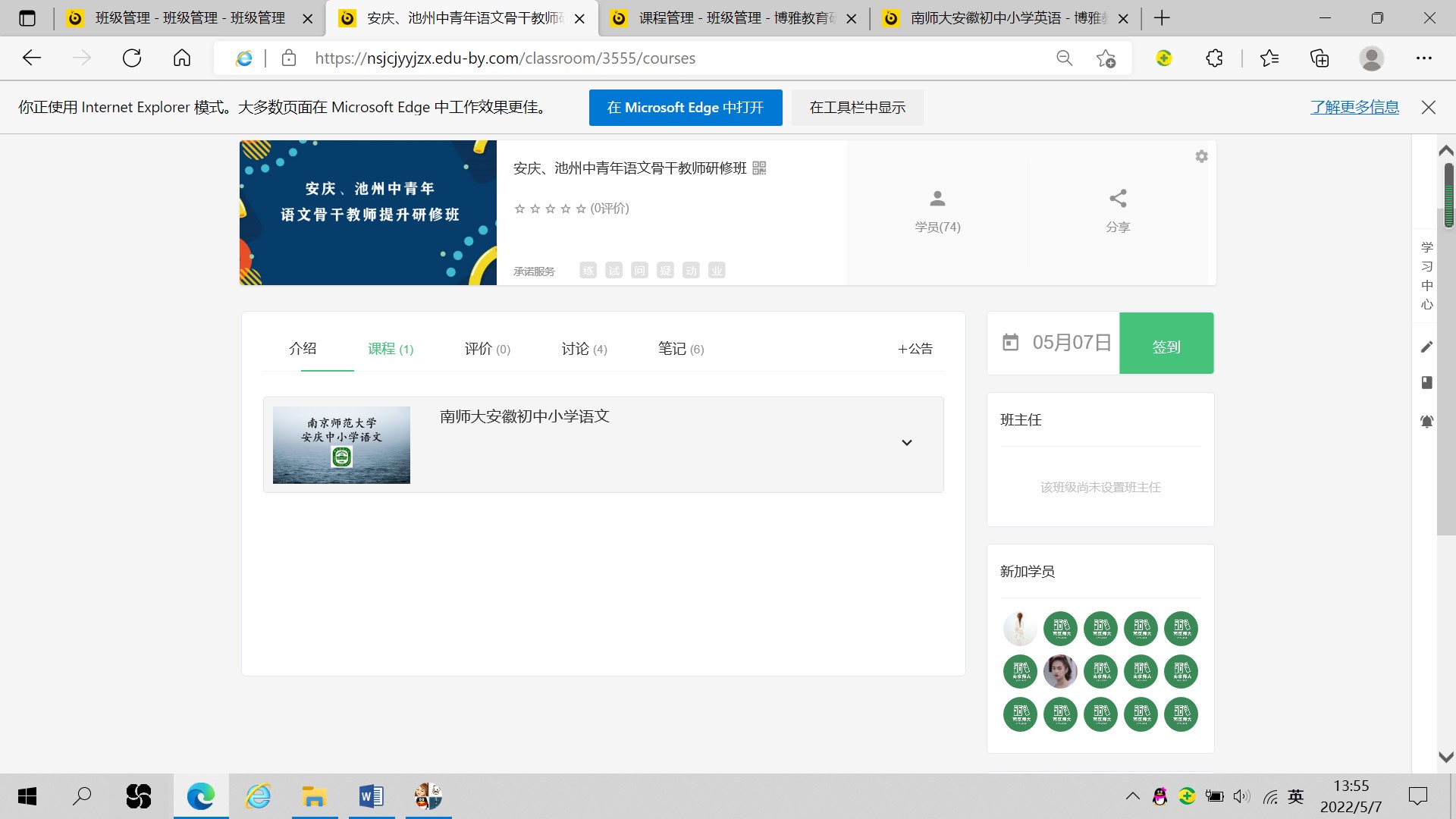The width and height of the screenshot is (1456, 819).
Task: Click the calendar icon next to 05月07日
Action: [x=1010, y=343]
